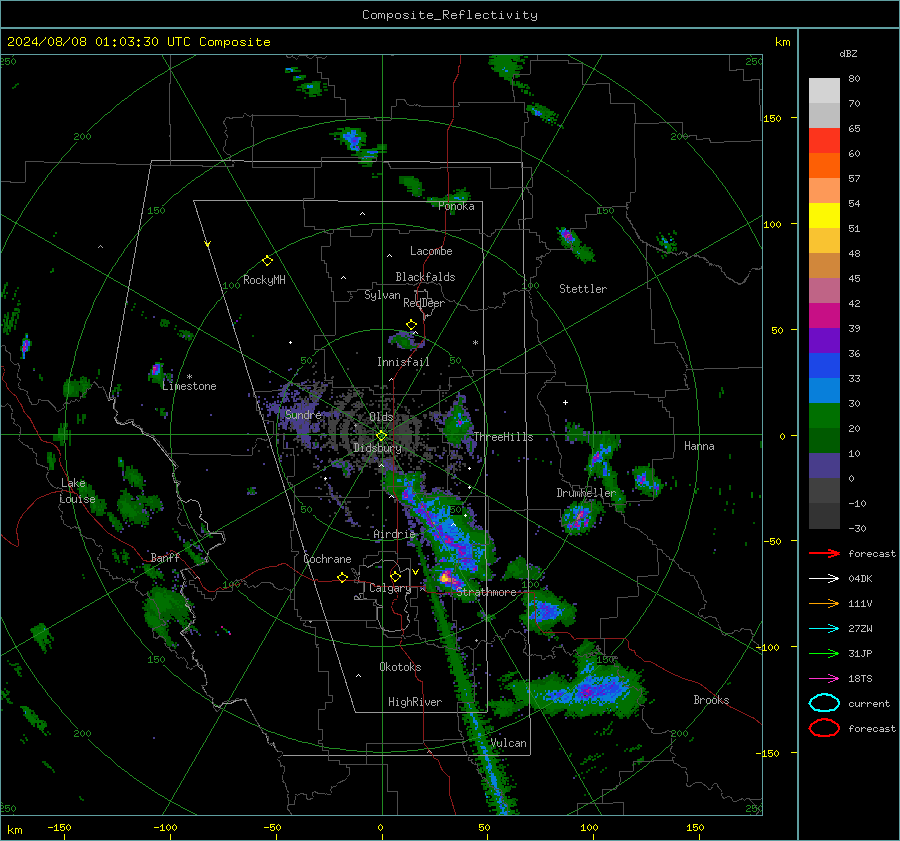Click the storm cell near Drumheller
Viewport: 900px width, 841px height.
point(579,516)
